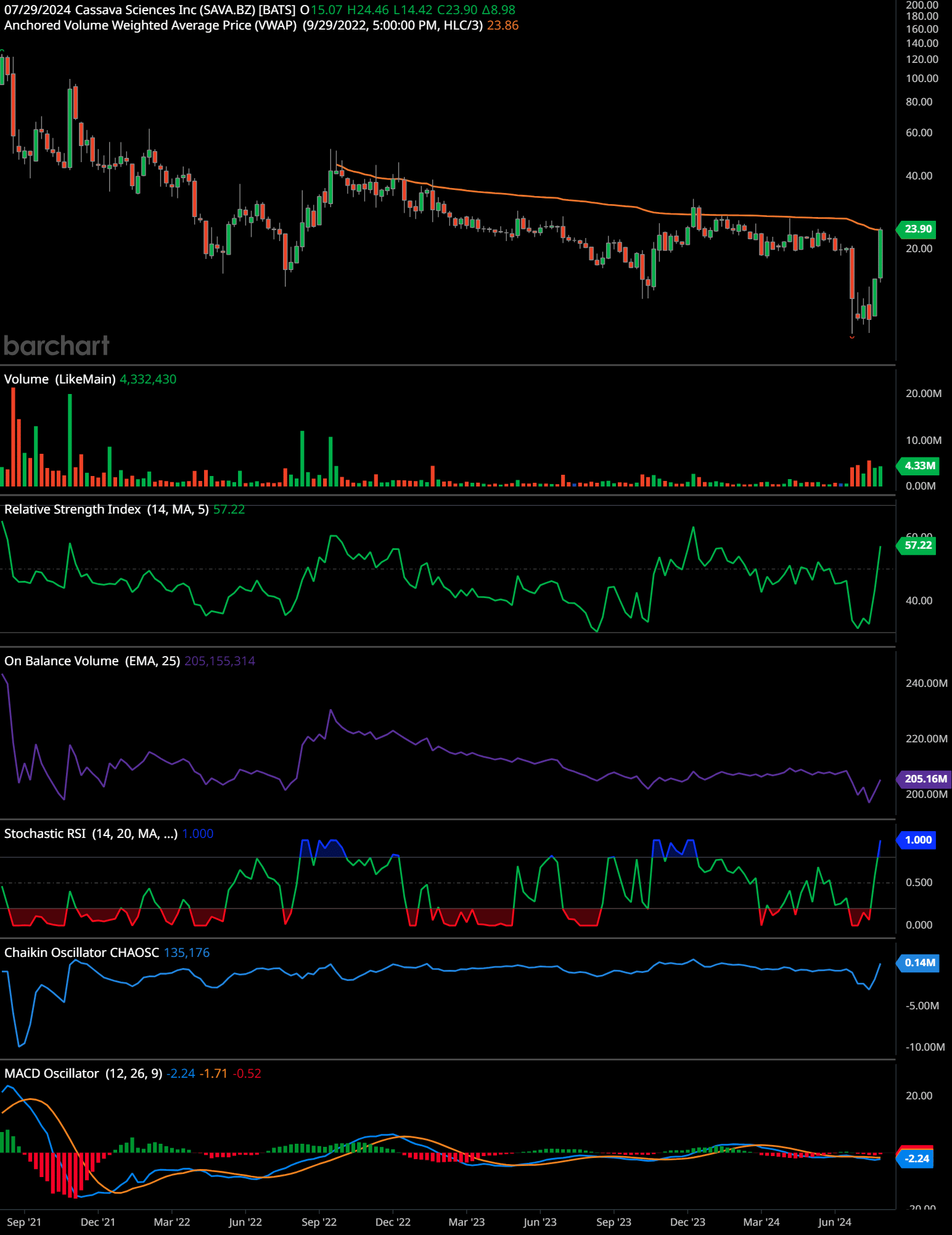
Task: Click the volume value 4,332,430
Action: [148, 379]
